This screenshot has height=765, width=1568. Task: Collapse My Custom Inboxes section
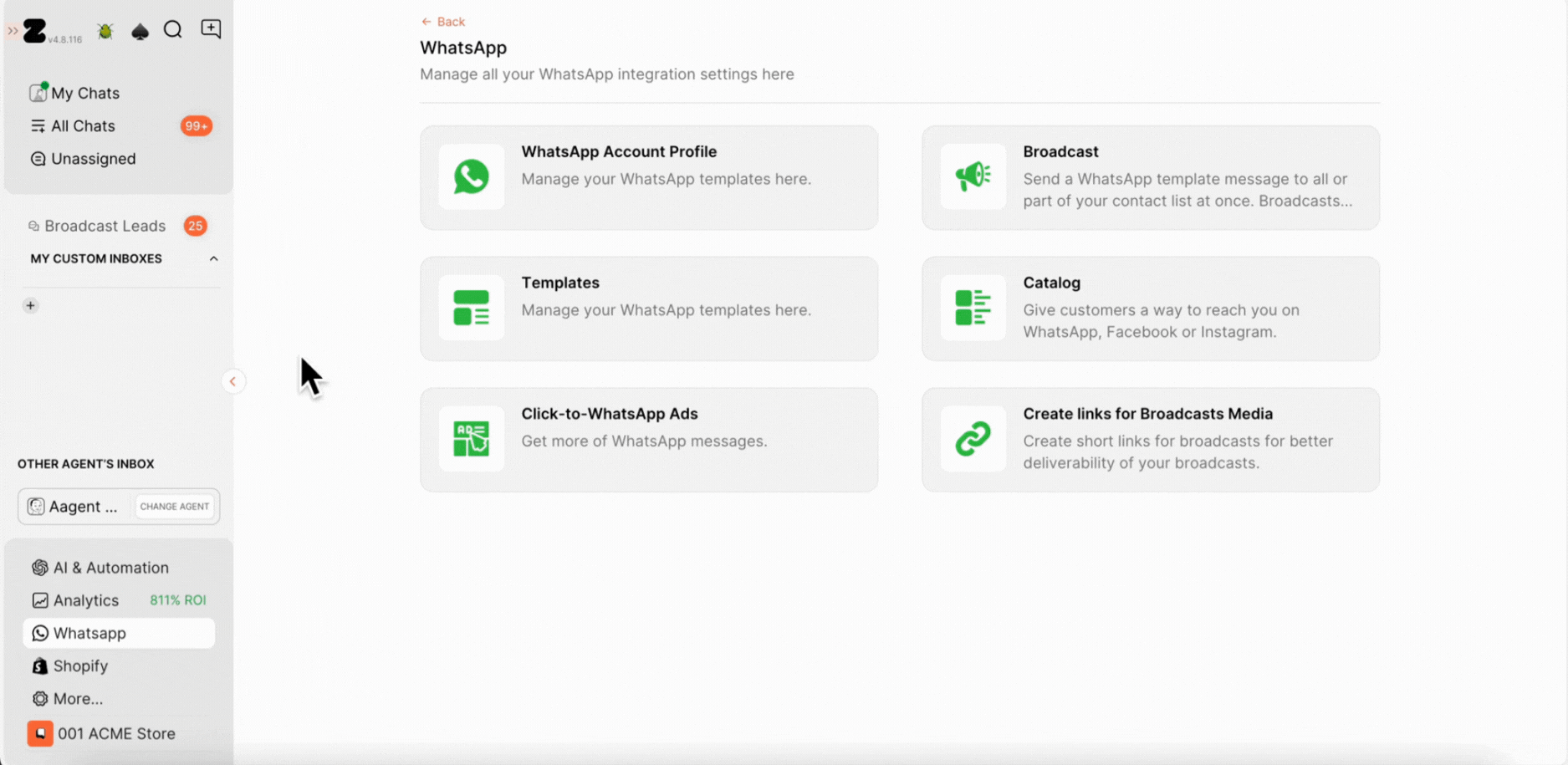point(213,259)
